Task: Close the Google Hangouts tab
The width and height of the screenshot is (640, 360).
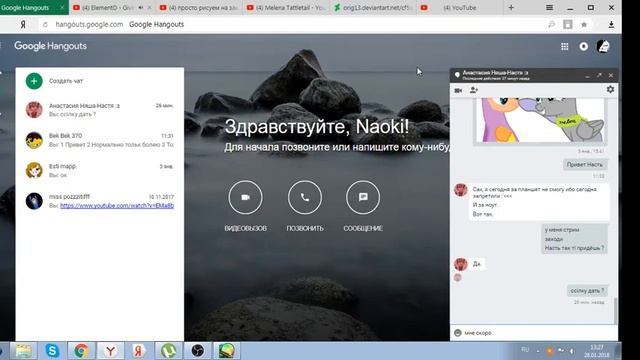Action: tap(62, 7)
